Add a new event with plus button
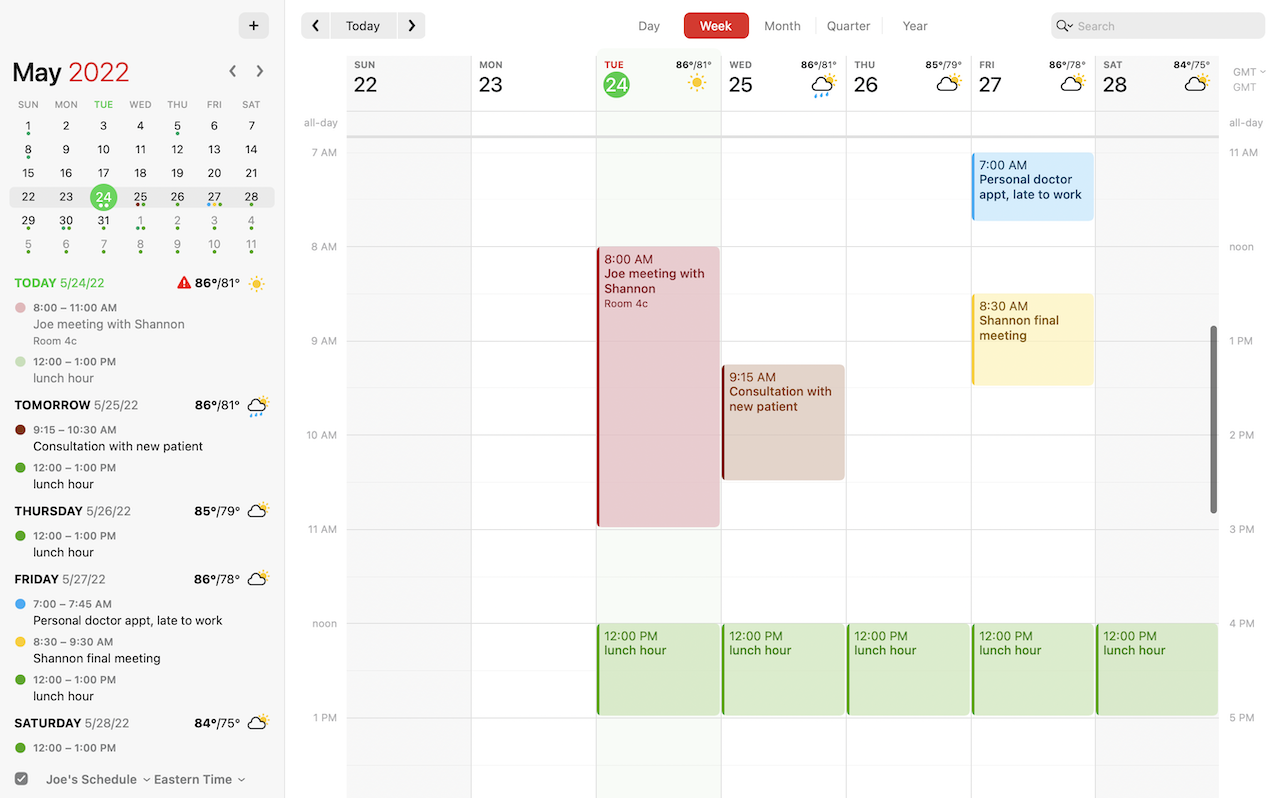1280x798 pixels. [253, 26]
